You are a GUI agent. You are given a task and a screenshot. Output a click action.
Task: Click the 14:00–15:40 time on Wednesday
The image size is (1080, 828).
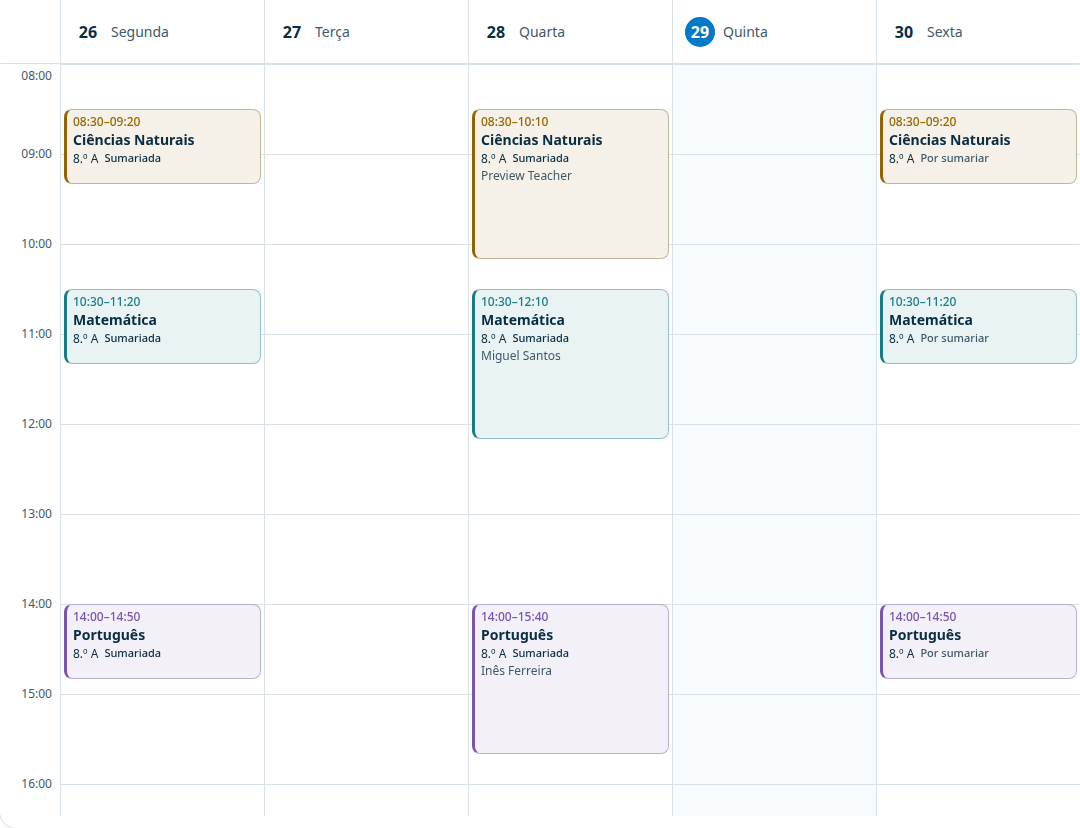click(x=515, y=617)
